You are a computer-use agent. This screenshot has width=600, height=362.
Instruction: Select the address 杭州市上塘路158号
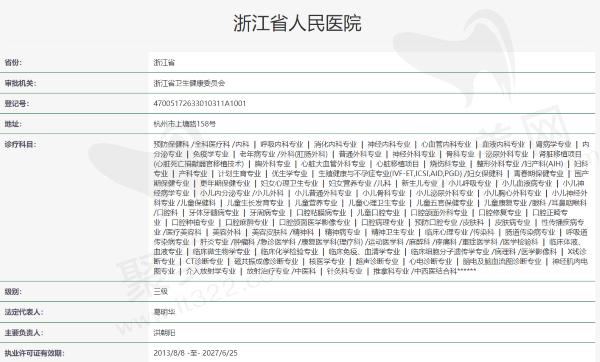(185, 124)
